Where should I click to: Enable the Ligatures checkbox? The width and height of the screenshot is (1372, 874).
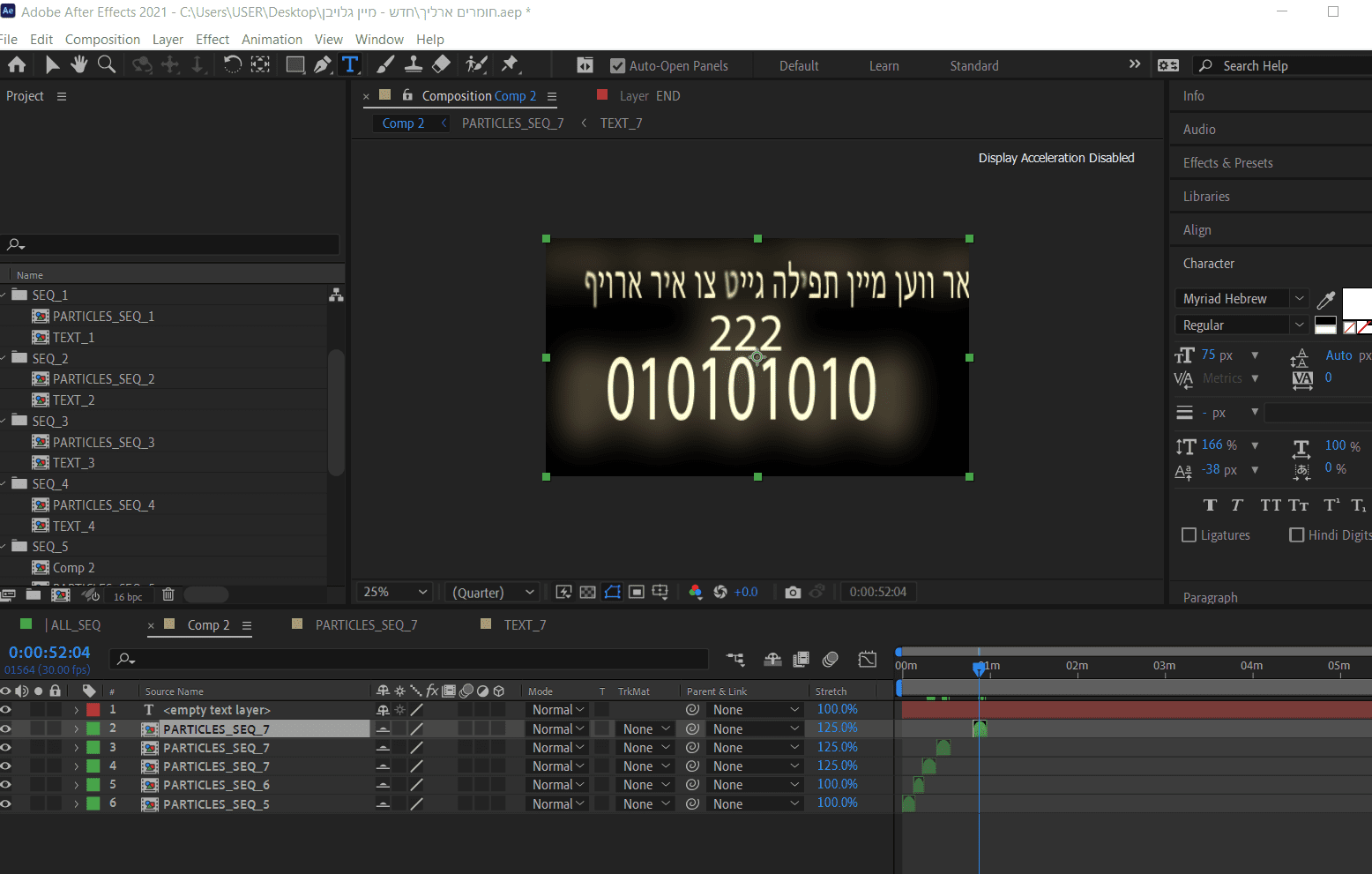coord(1189,534)
